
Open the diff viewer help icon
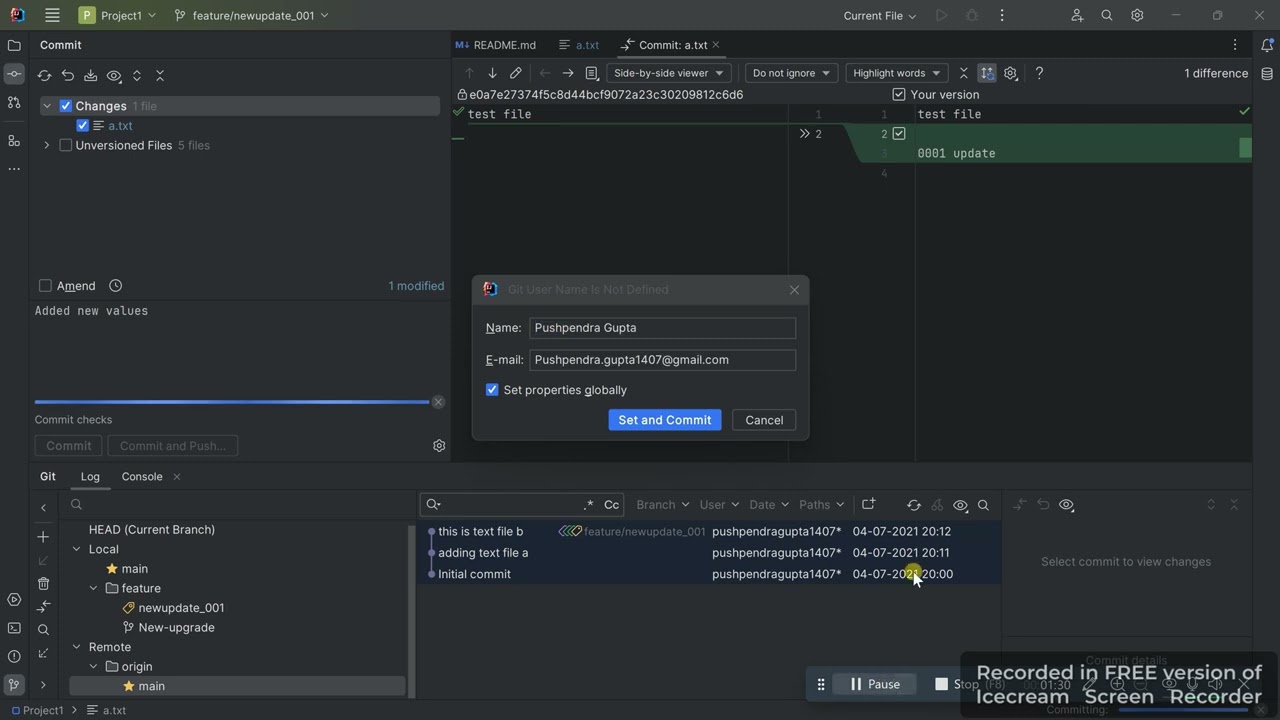[1039, 73]
